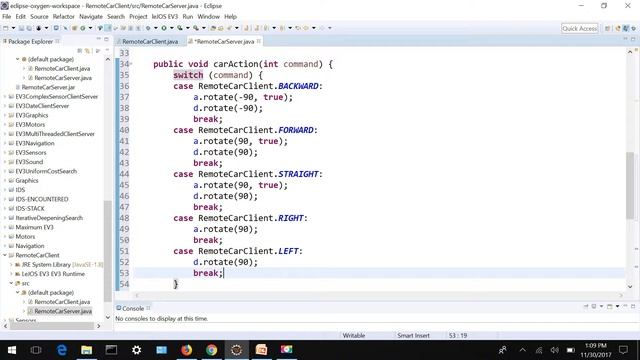
Task: Click the Task View taskbar icon
Action: click(x=36, y=350)
